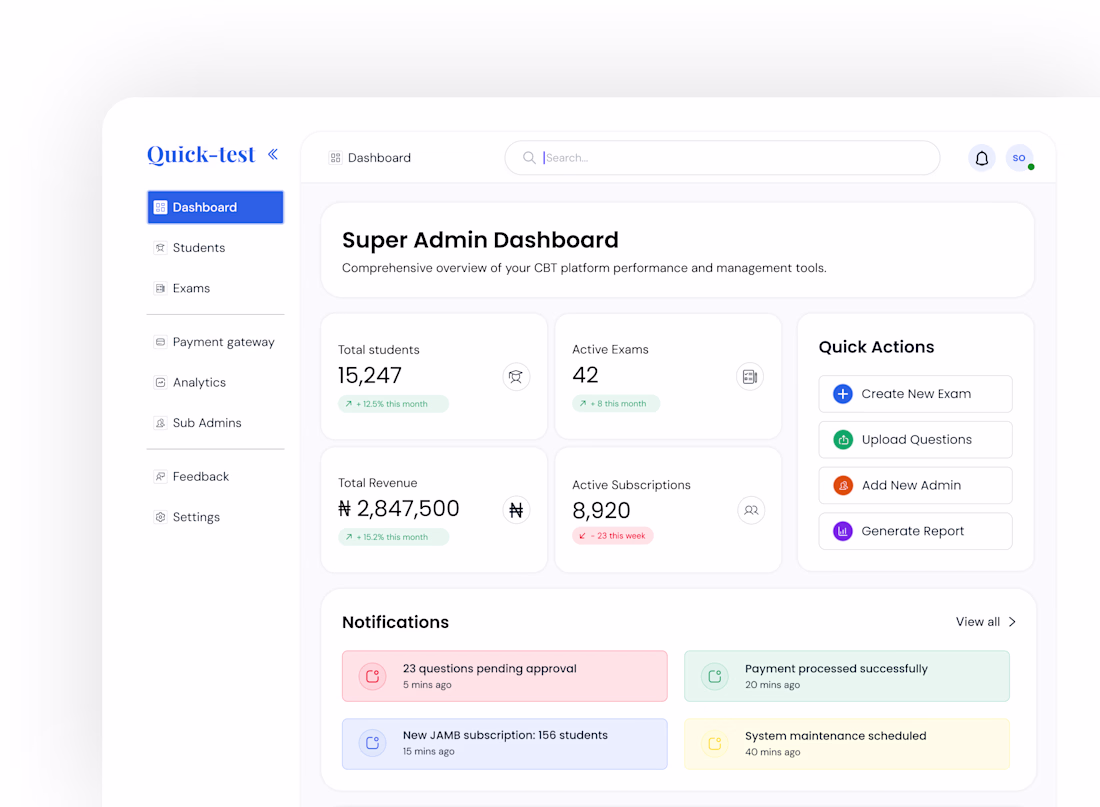Click the Dashboard sidebar grid icon
This screenshot has height=807, width=1100.
160,207
